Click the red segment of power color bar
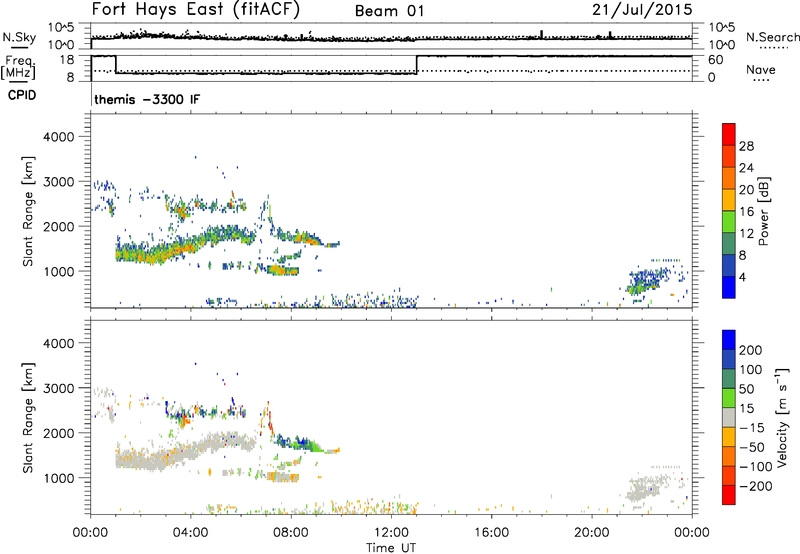Viewport: 800px width, 554px height. pyautogui.click(x=729, y=134)
